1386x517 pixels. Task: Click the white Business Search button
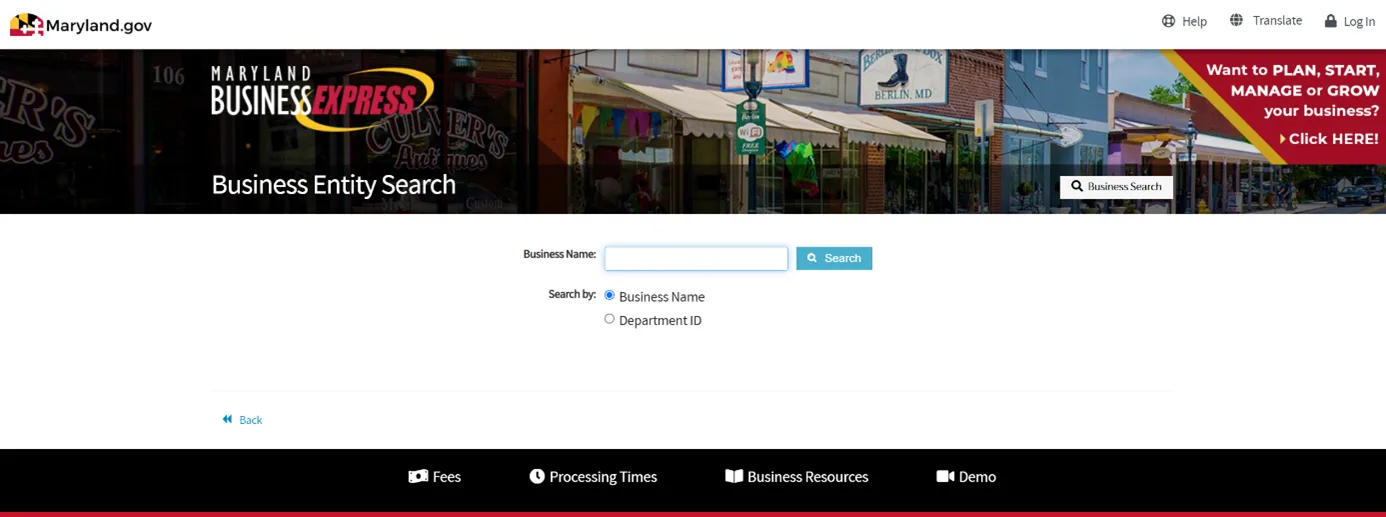point(1116,187)
